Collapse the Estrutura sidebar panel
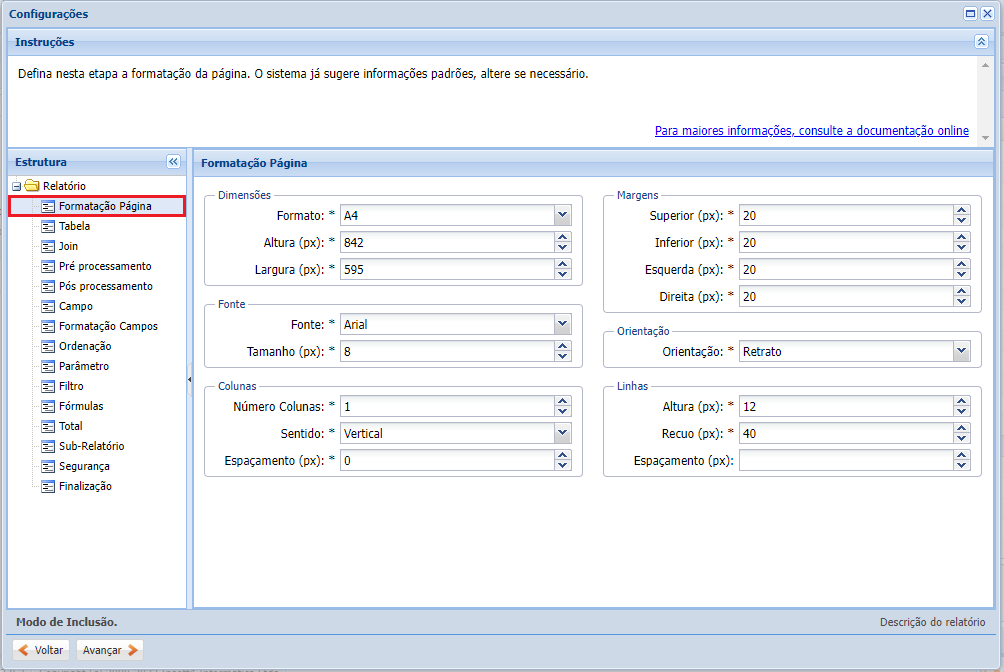 [173, 162]
